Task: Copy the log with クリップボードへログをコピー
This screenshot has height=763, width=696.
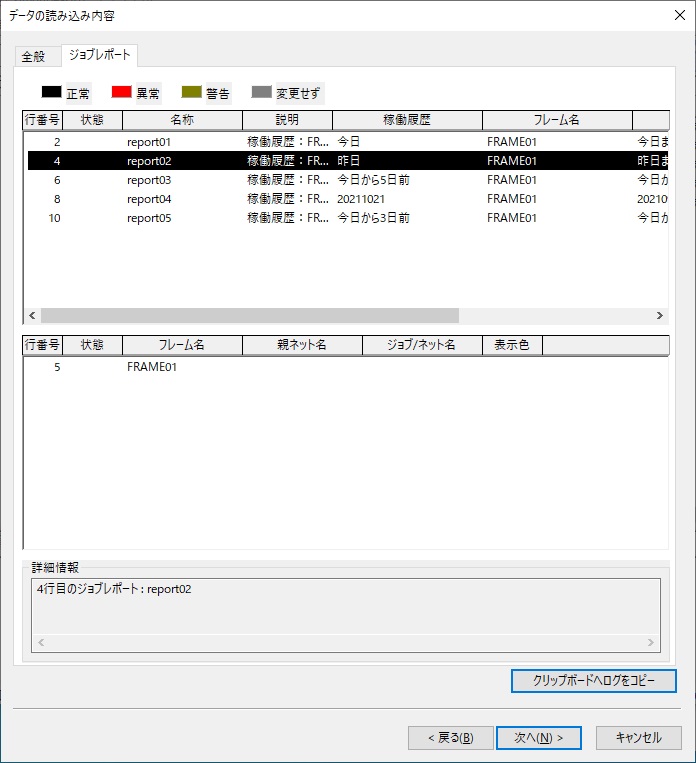Action: coord(594,680)
